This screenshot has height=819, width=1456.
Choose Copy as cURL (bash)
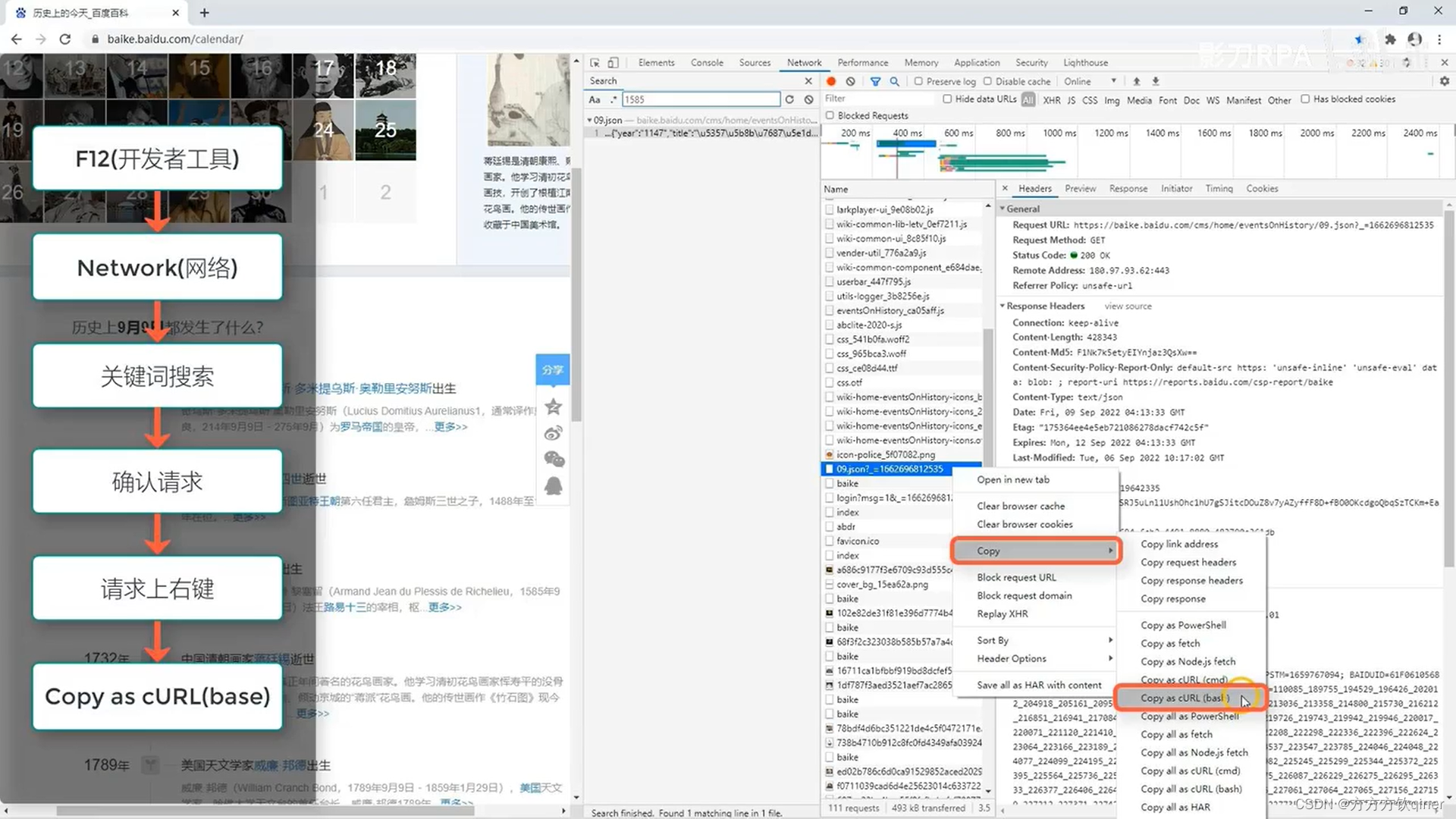[1190, 698]
